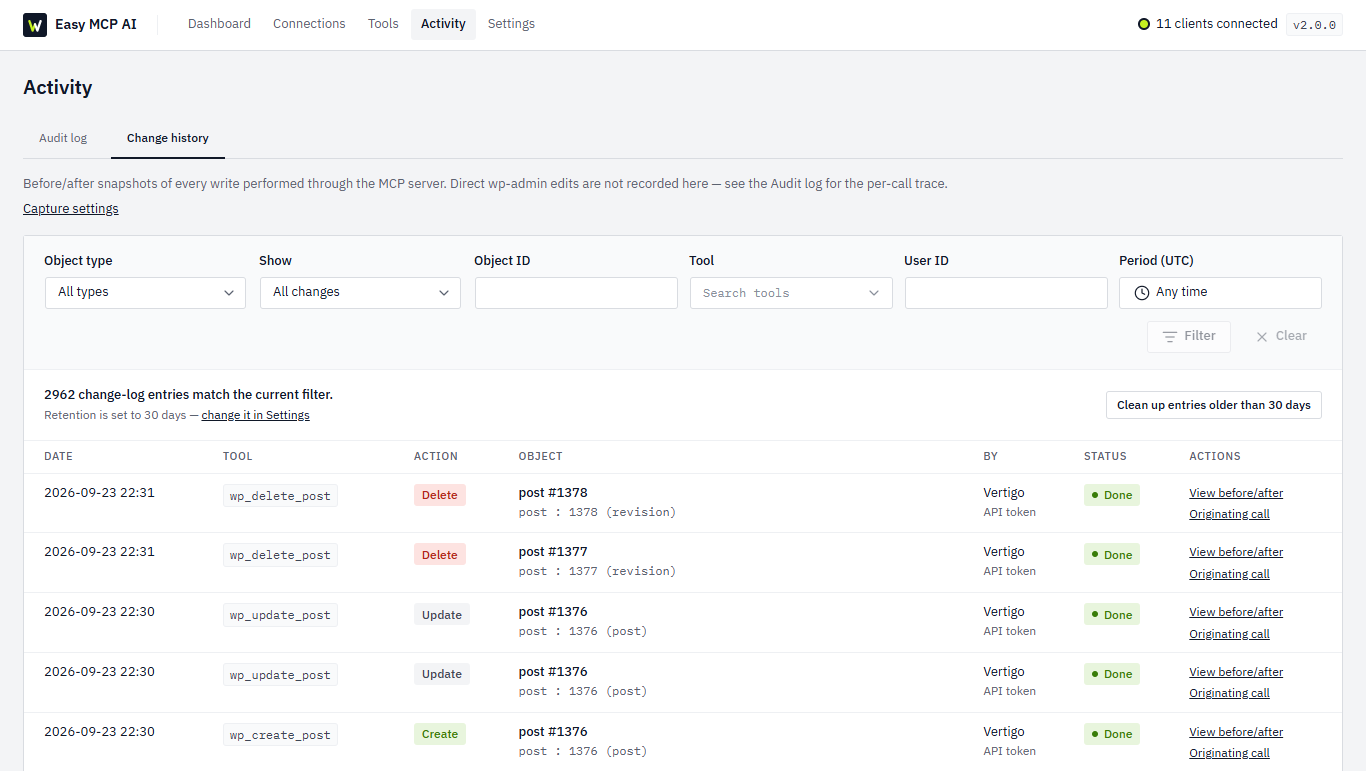Click the TOOL column header
Screen dimensions: 1366x771
pos(238,456)
